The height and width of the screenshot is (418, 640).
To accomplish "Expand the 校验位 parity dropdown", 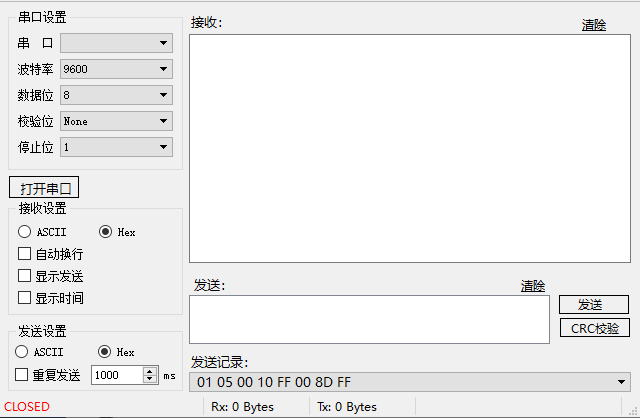I will pyautogui.click(x=116, y=121).
